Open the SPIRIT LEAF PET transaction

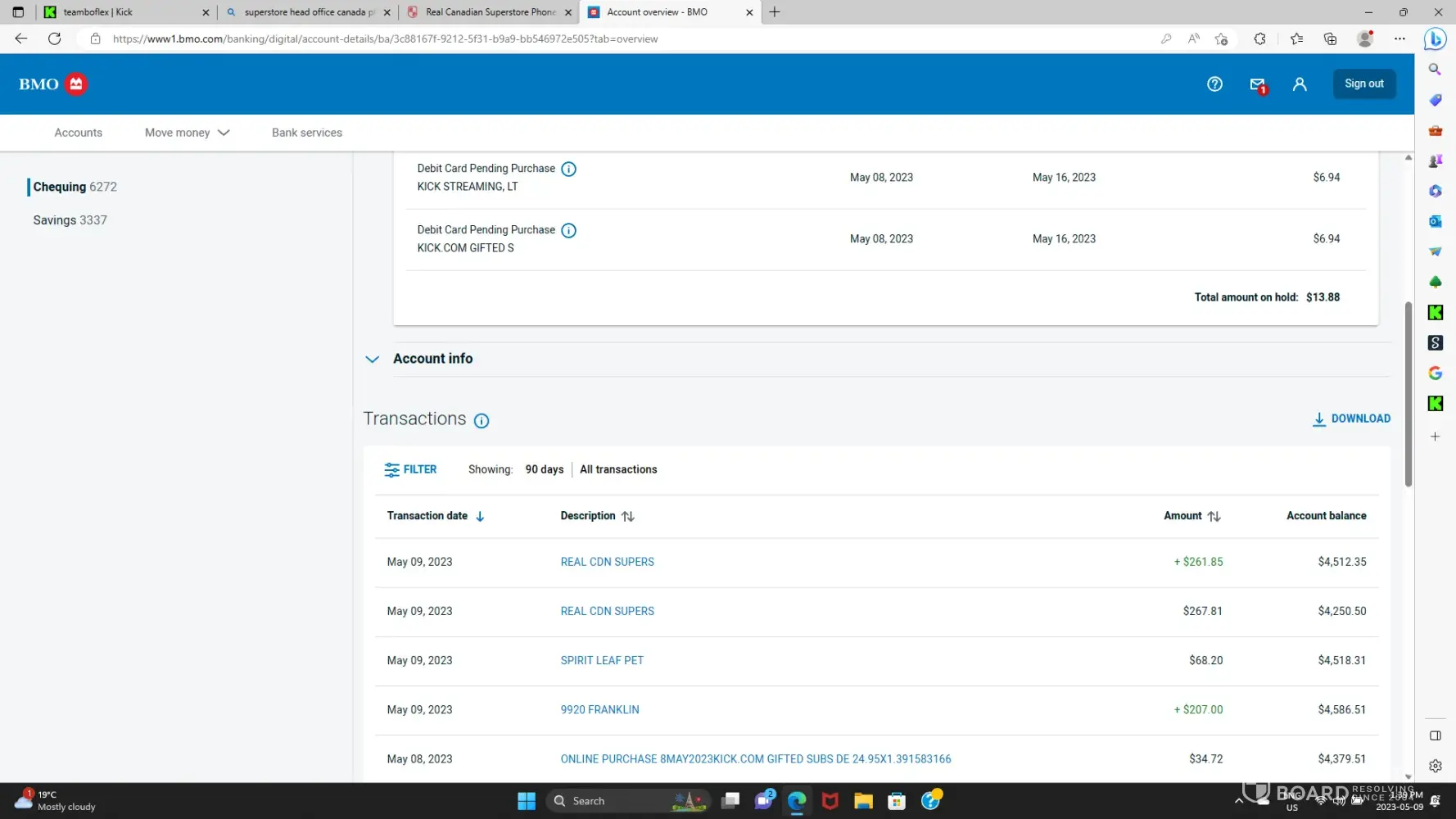(x=601, y=660)
